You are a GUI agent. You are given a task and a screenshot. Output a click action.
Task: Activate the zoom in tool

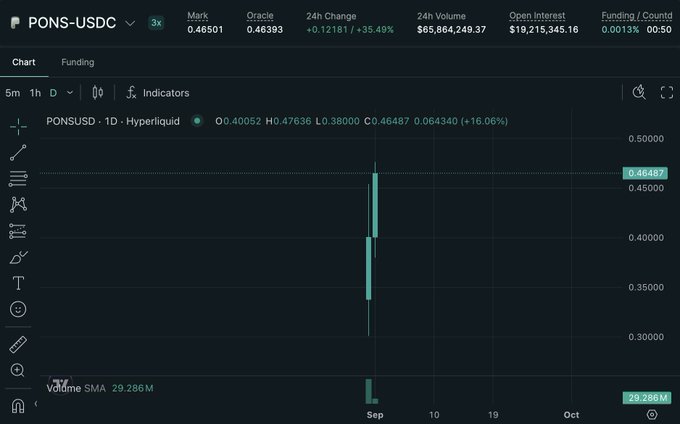[x=17, y=370]
